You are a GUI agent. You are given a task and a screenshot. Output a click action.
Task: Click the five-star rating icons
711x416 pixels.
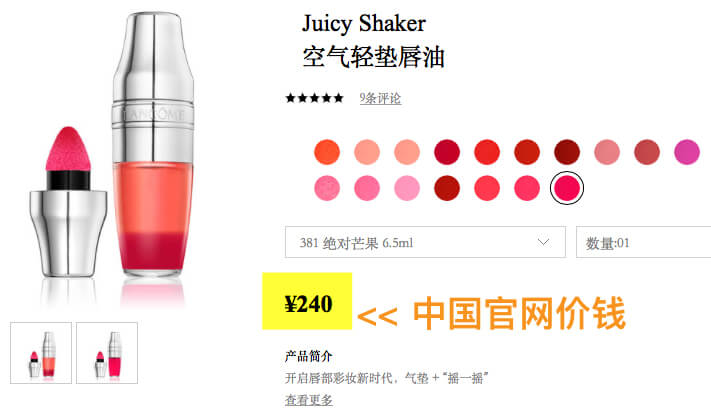(x=314, y=98)
